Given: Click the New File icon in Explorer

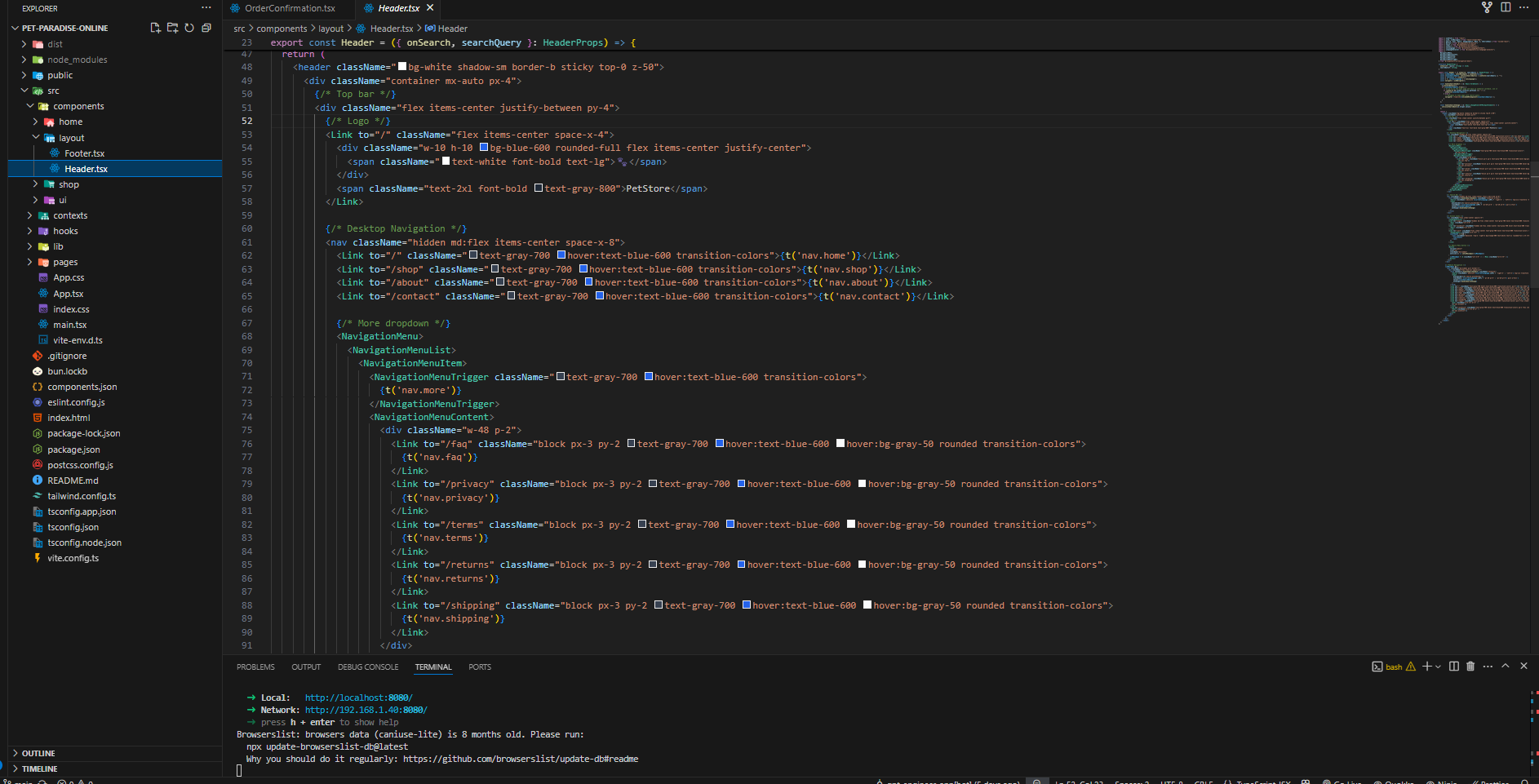Looking at the screenshot, I should coord(155,28).
